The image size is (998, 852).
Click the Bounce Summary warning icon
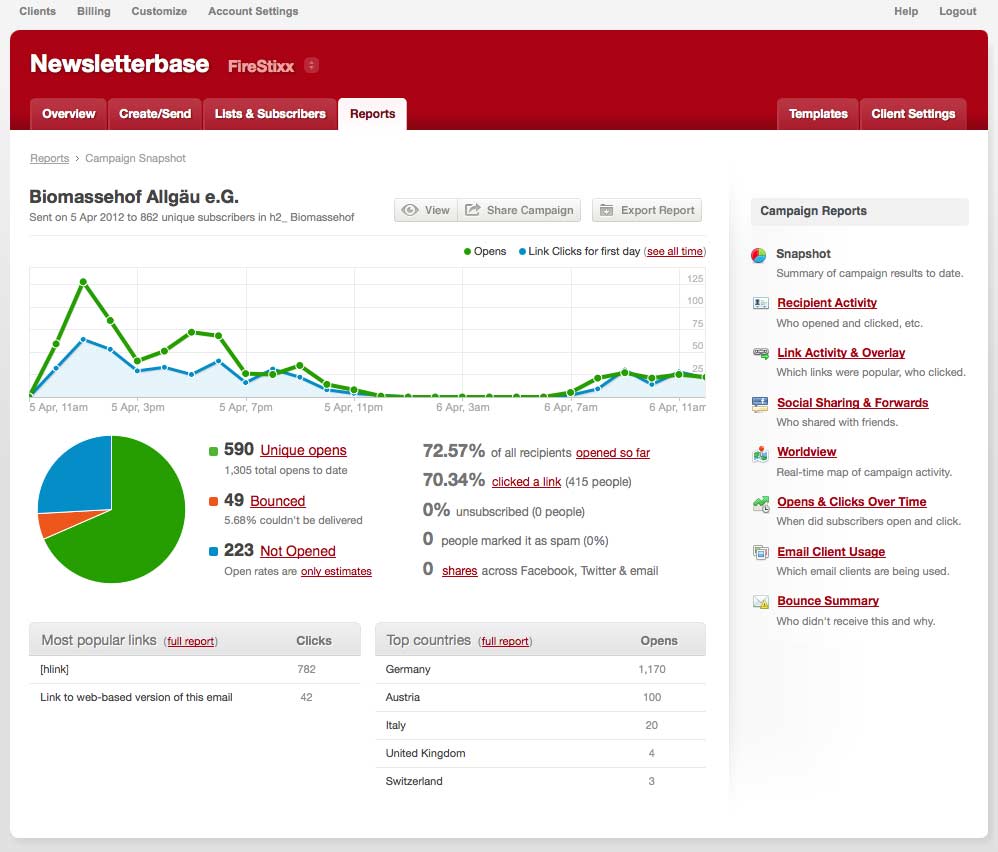point(760,602)
